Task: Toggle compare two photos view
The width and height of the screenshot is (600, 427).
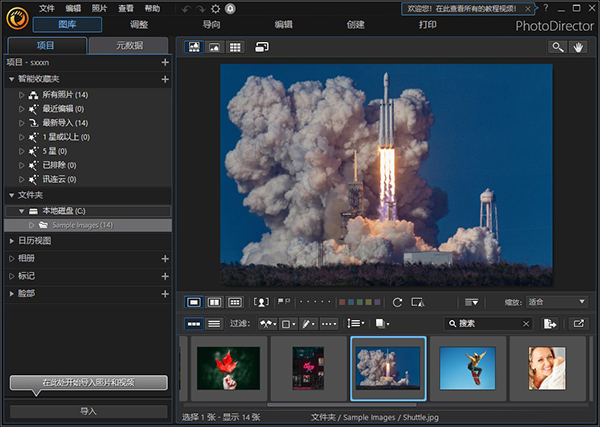Action: (x=215, y=302)
